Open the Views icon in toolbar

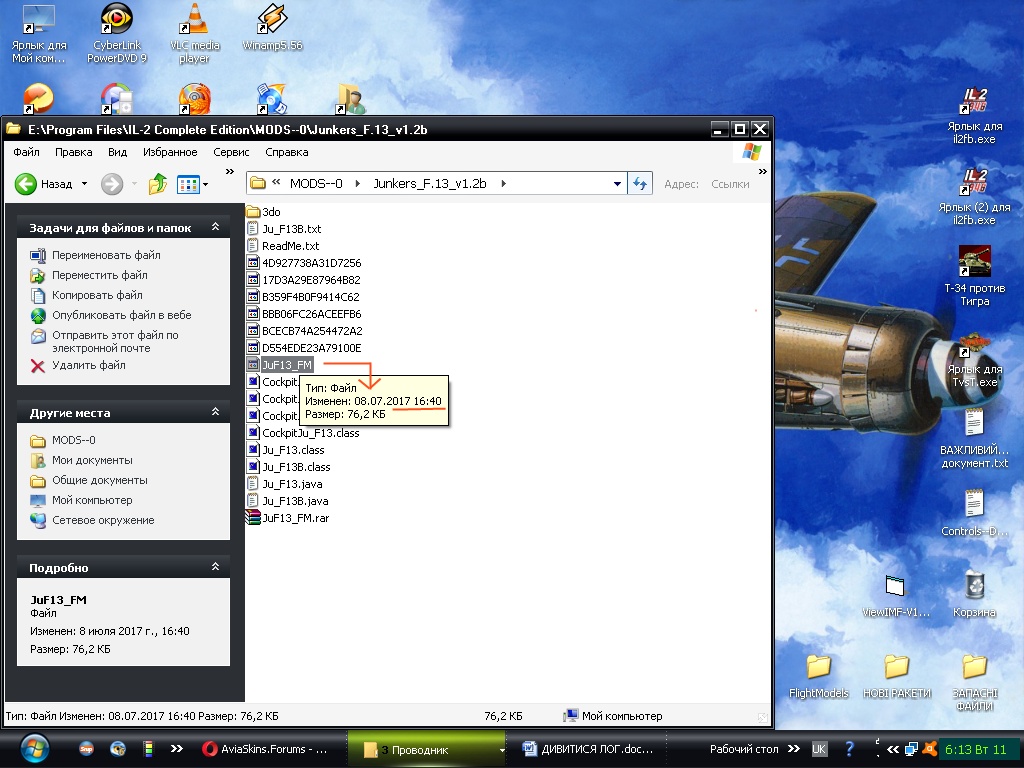pos(188,184)
